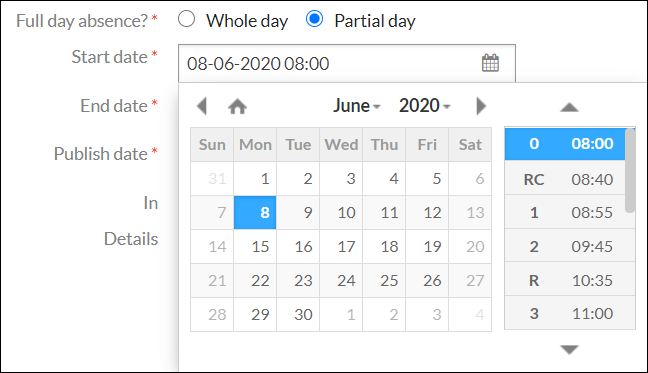Open the calendar icon in Start date field

(x=490, y=63)
